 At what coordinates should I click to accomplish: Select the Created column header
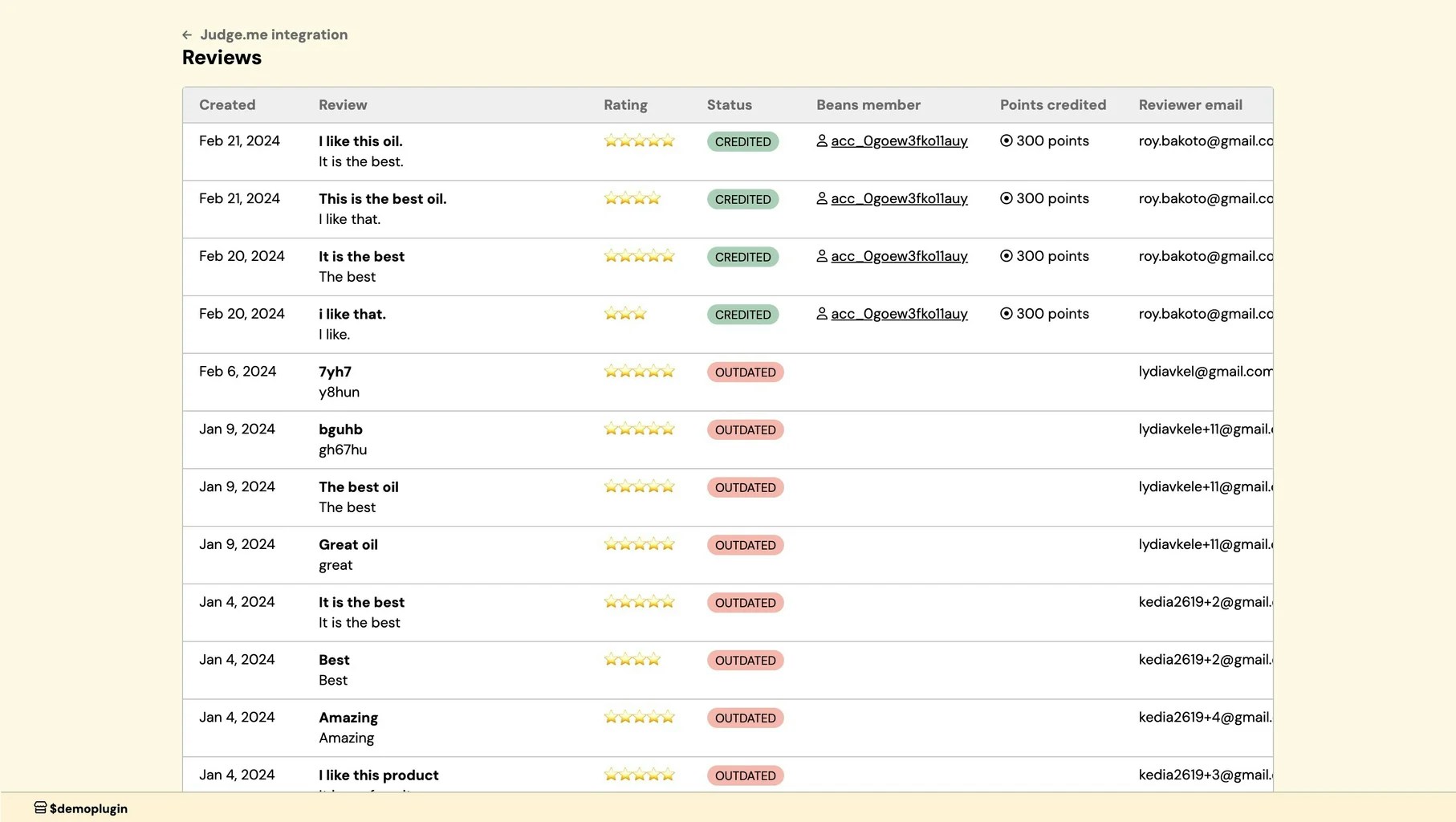(227, 104)
